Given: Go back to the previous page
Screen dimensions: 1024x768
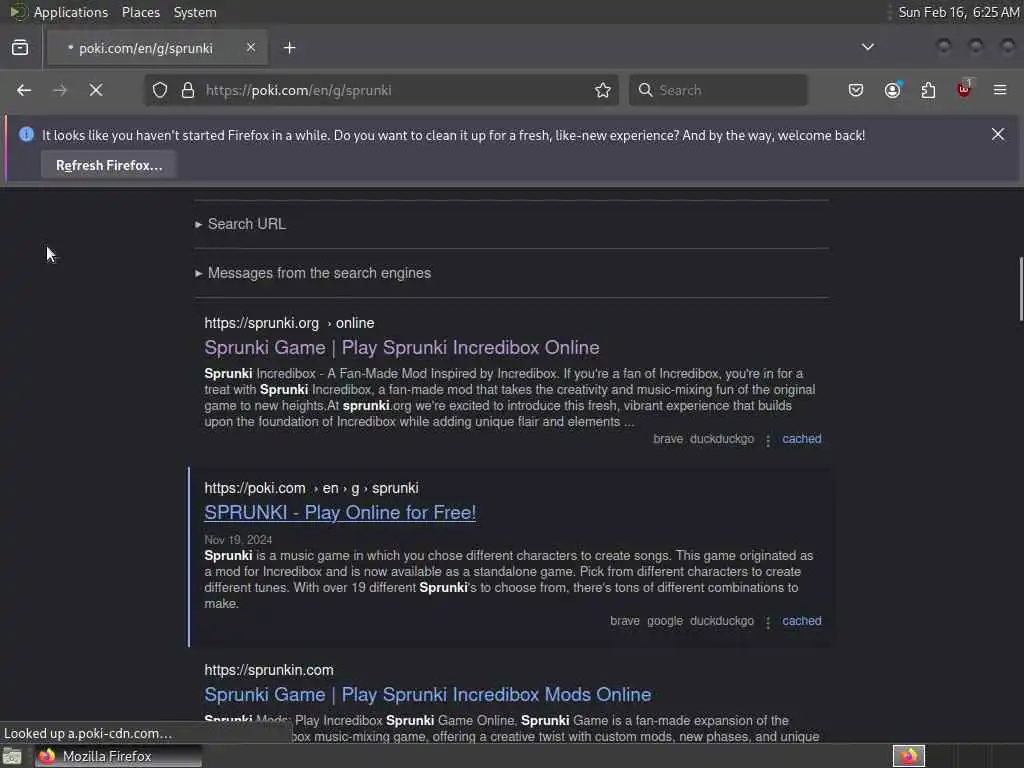Looking at the screenshot, I should click(24, 90).
